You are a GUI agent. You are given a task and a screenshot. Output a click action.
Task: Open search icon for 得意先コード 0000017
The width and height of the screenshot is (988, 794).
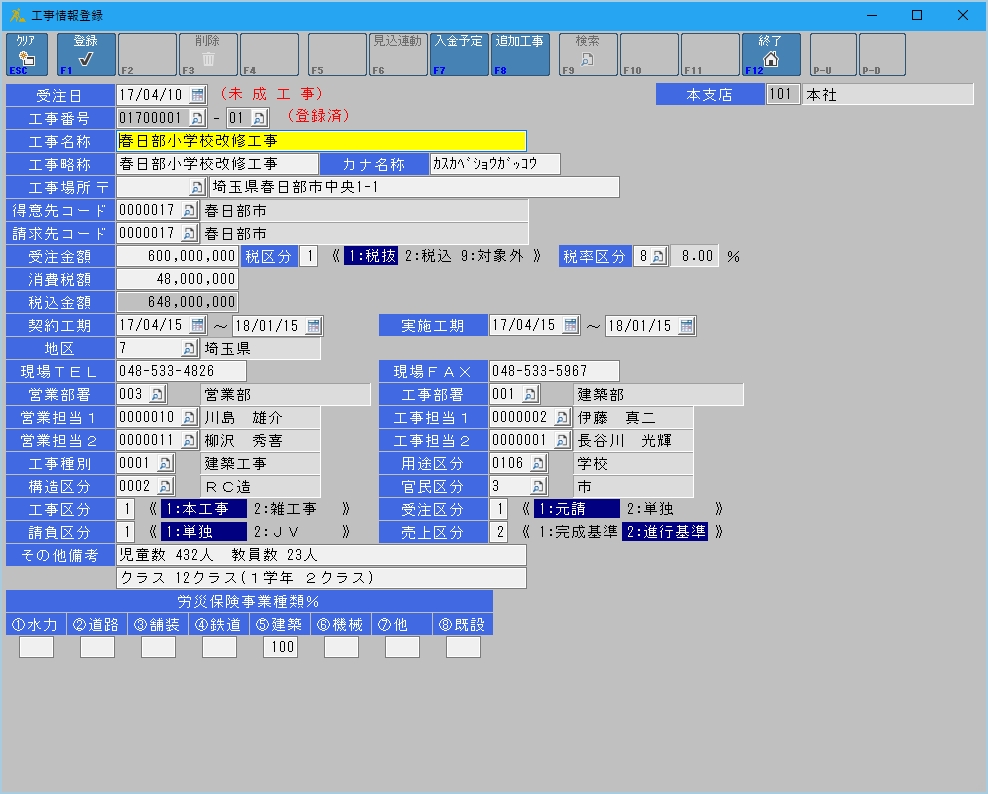click(189, 211)
